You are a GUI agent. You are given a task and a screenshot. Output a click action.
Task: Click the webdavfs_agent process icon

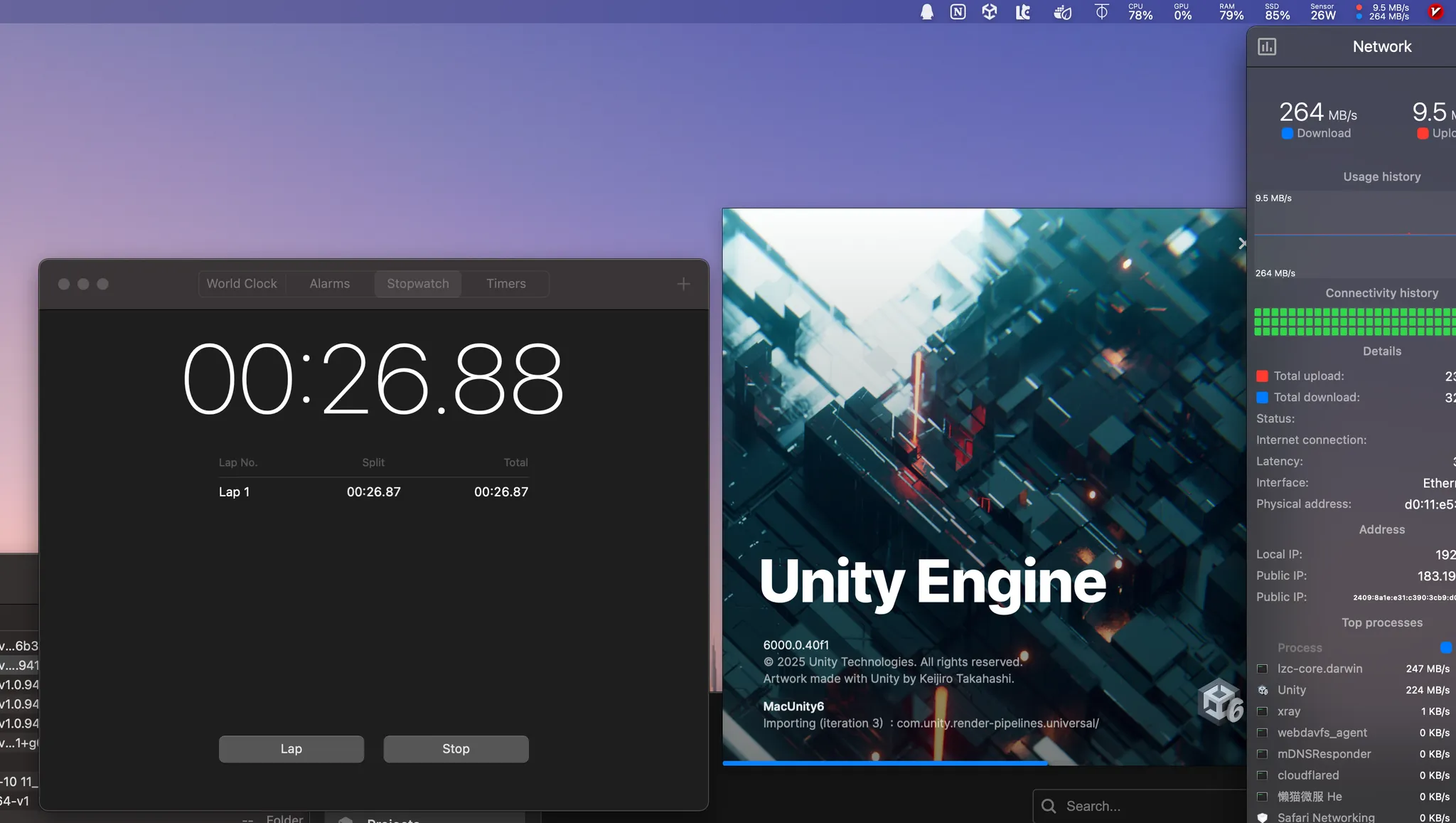click(1263, 733)
